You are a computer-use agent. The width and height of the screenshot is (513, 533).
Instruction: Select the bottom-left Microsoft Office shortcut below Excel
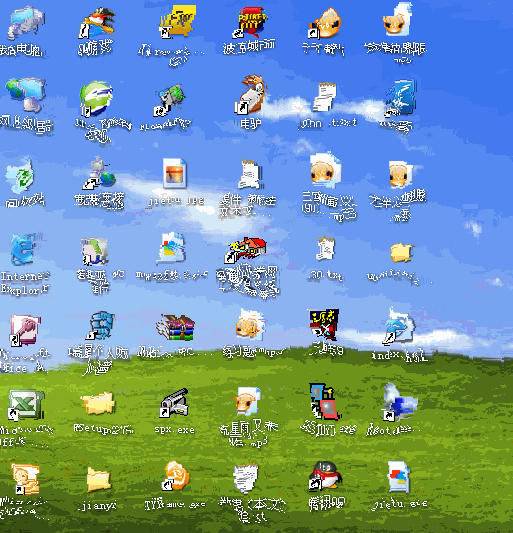26,479
